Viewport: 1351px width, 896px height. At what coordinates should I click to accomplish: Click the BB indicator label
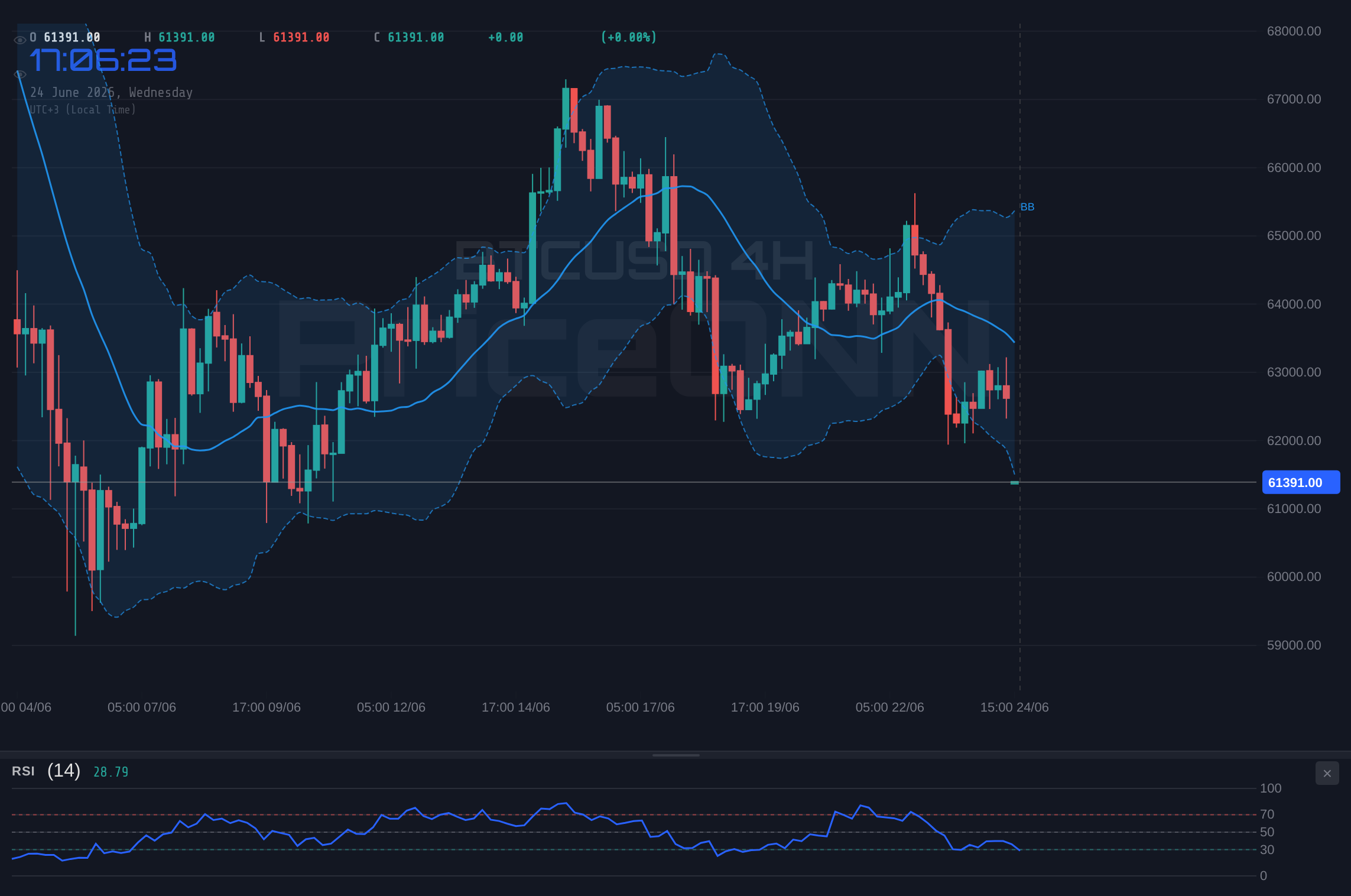click(x=1027, y=207)
